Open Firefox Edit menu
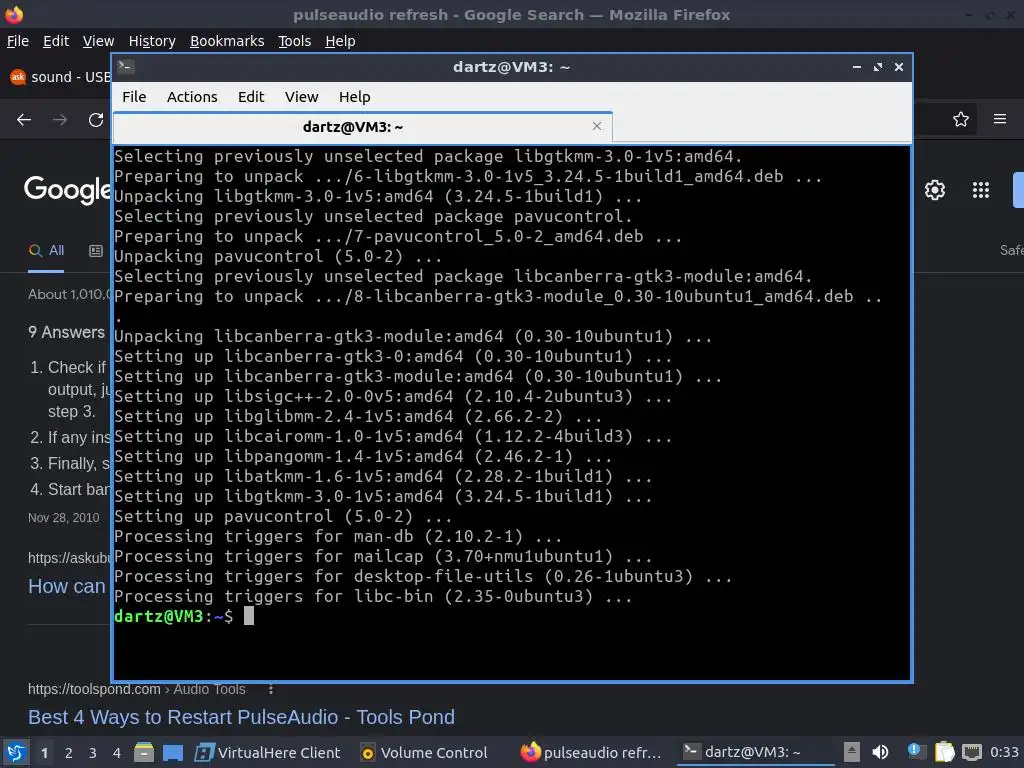The height and width of the screenshot is (768, 1024). point(56,41)
